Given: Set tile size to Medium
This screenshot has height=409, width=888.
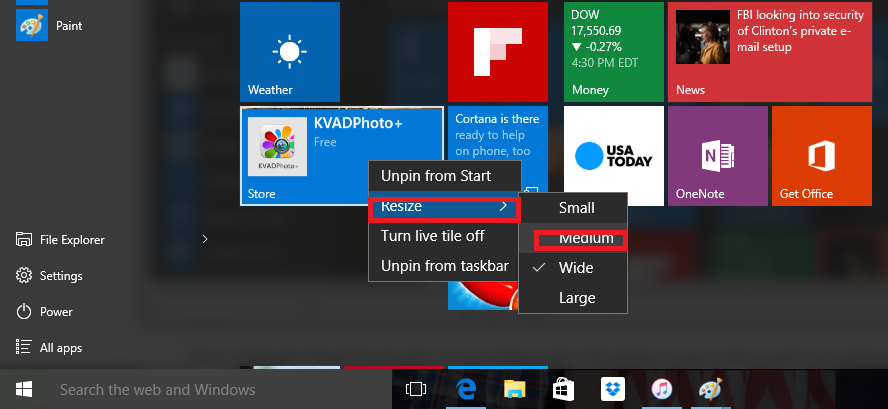Looking at the screenshot, I should tap(573, 238).
